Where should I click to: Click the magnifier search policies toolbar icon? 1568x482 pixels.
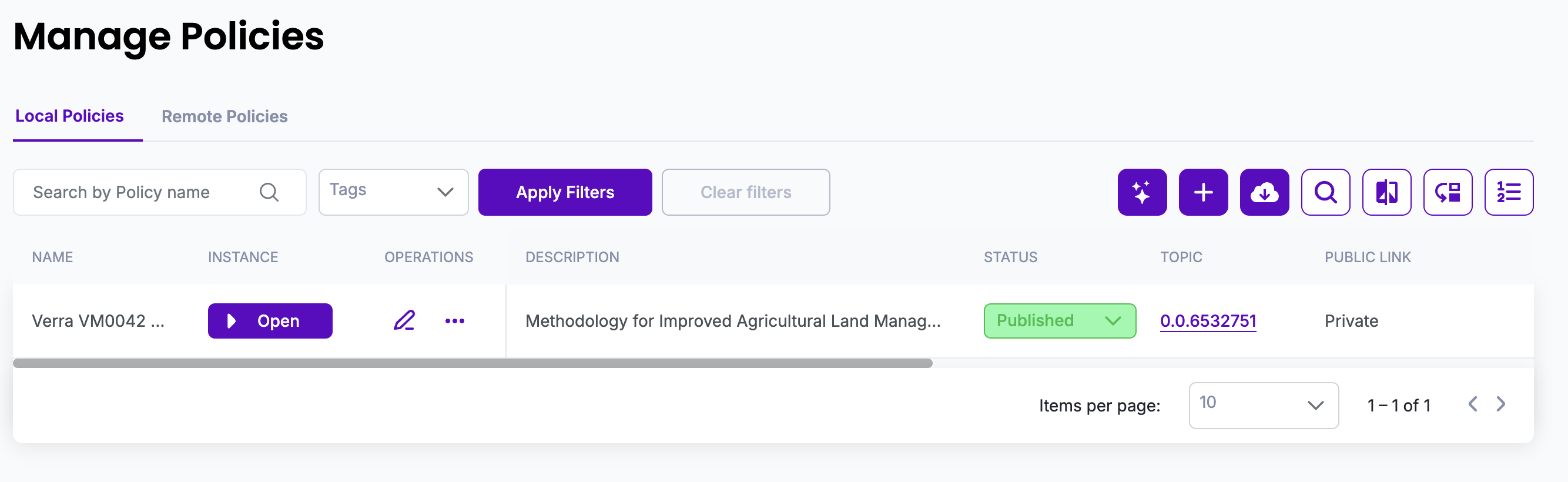pyautogui.click(x=1325, y=192)
